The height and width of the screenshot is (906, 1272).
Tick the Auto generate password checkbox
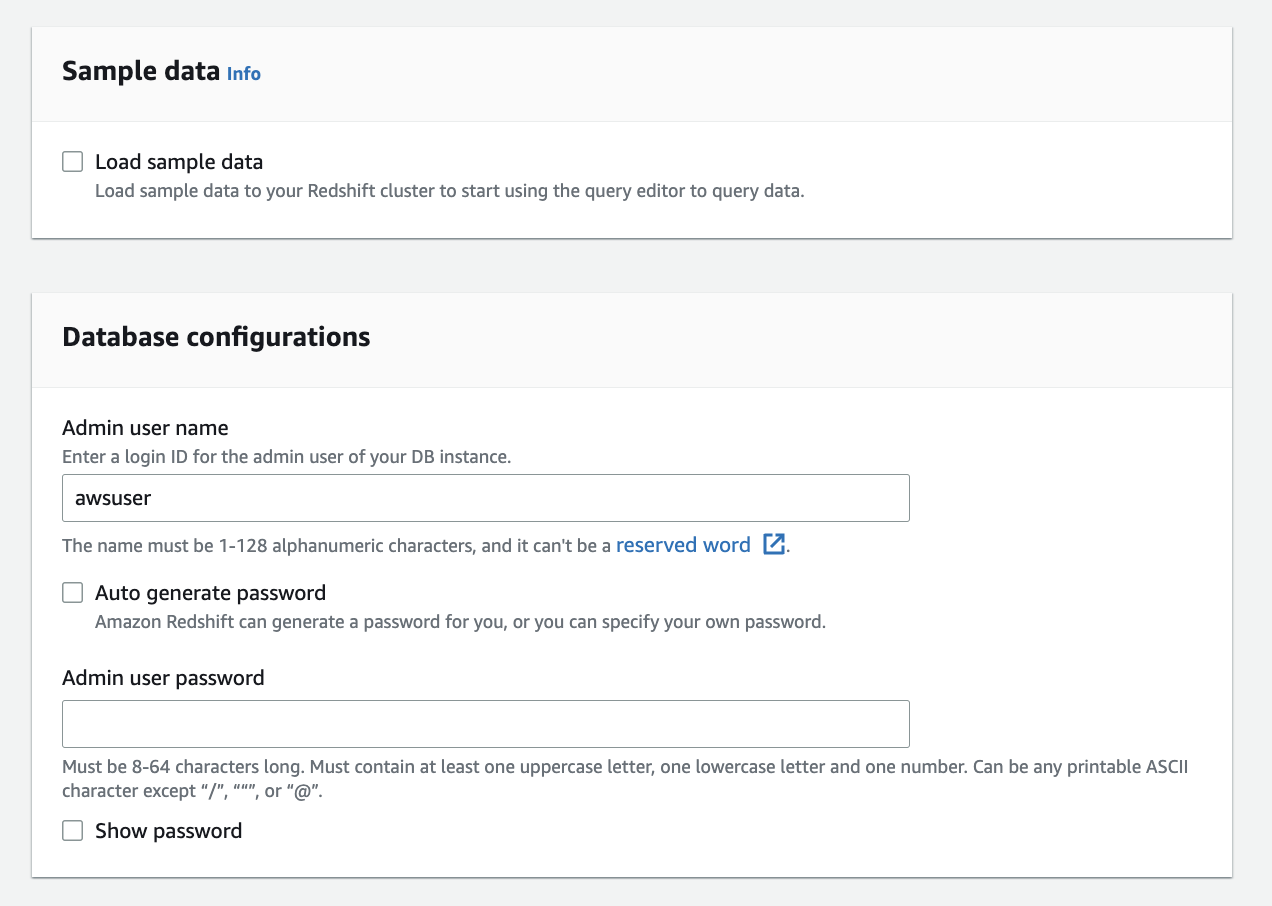pos(73,593)
